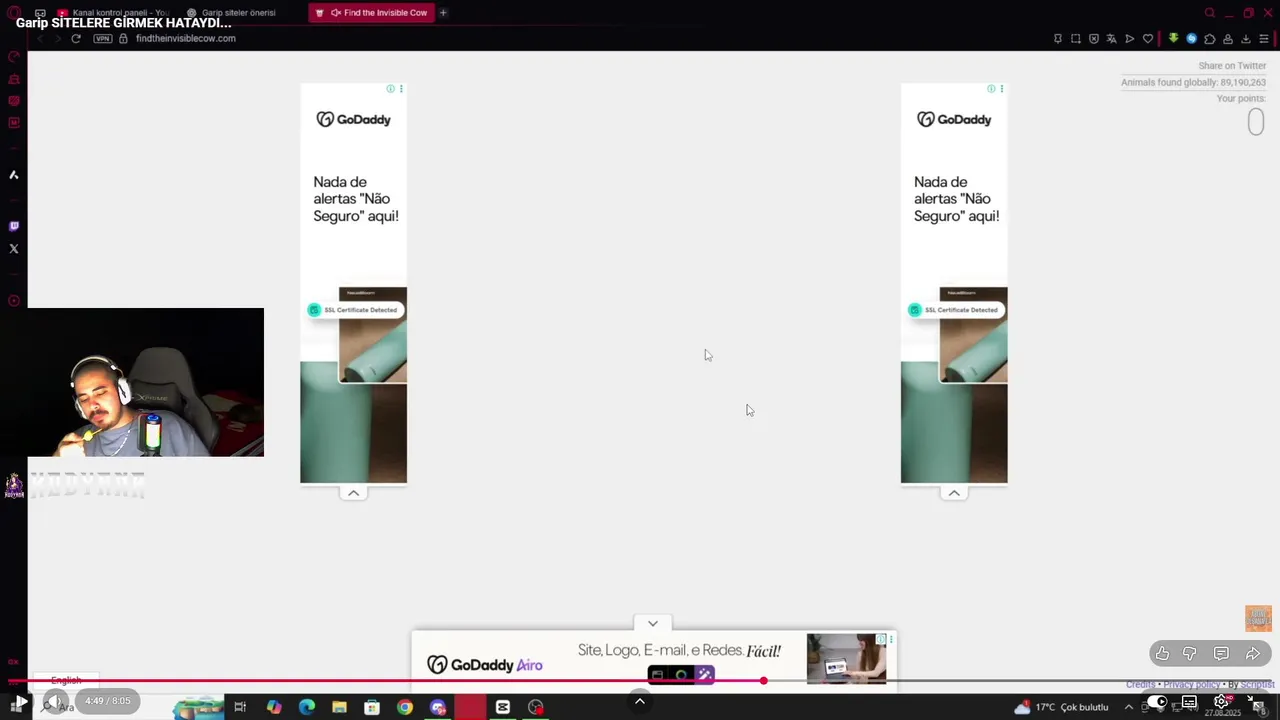Image resolution: width=1280 pixels, height=720 pixels.
Task: Open the blue Shazam extension icon
Action: pyautogui.click(x=1191, y=39)
